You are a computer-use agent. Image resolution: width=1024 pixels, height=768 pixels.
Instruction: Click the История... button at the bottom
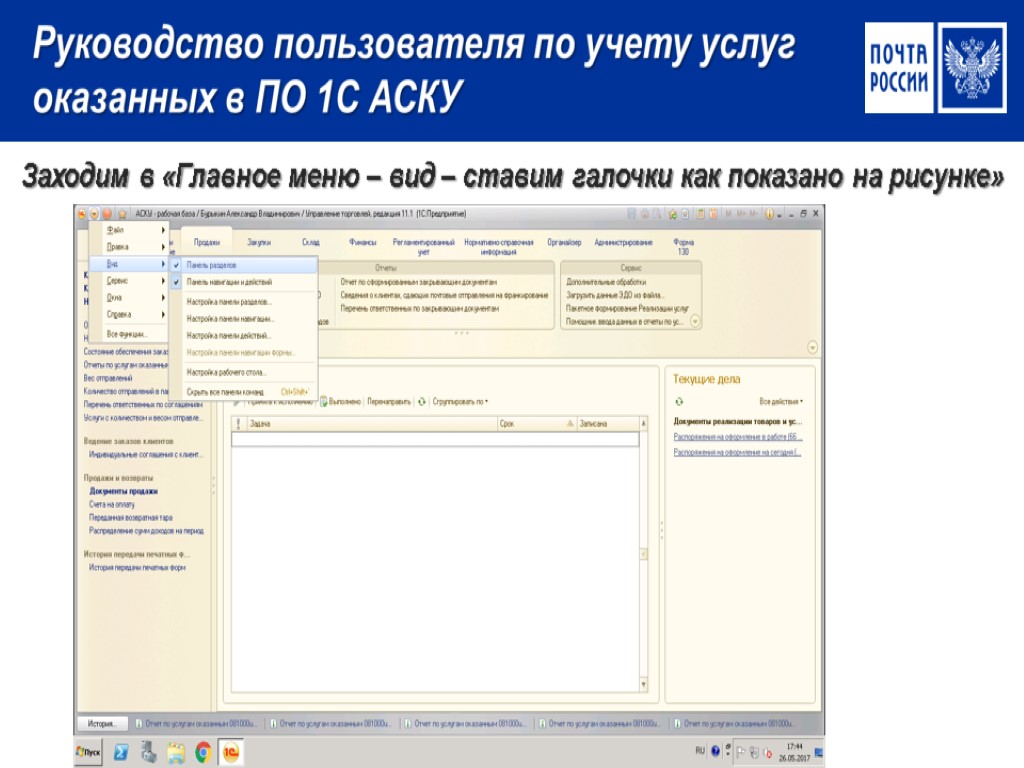tap(103, 724)
